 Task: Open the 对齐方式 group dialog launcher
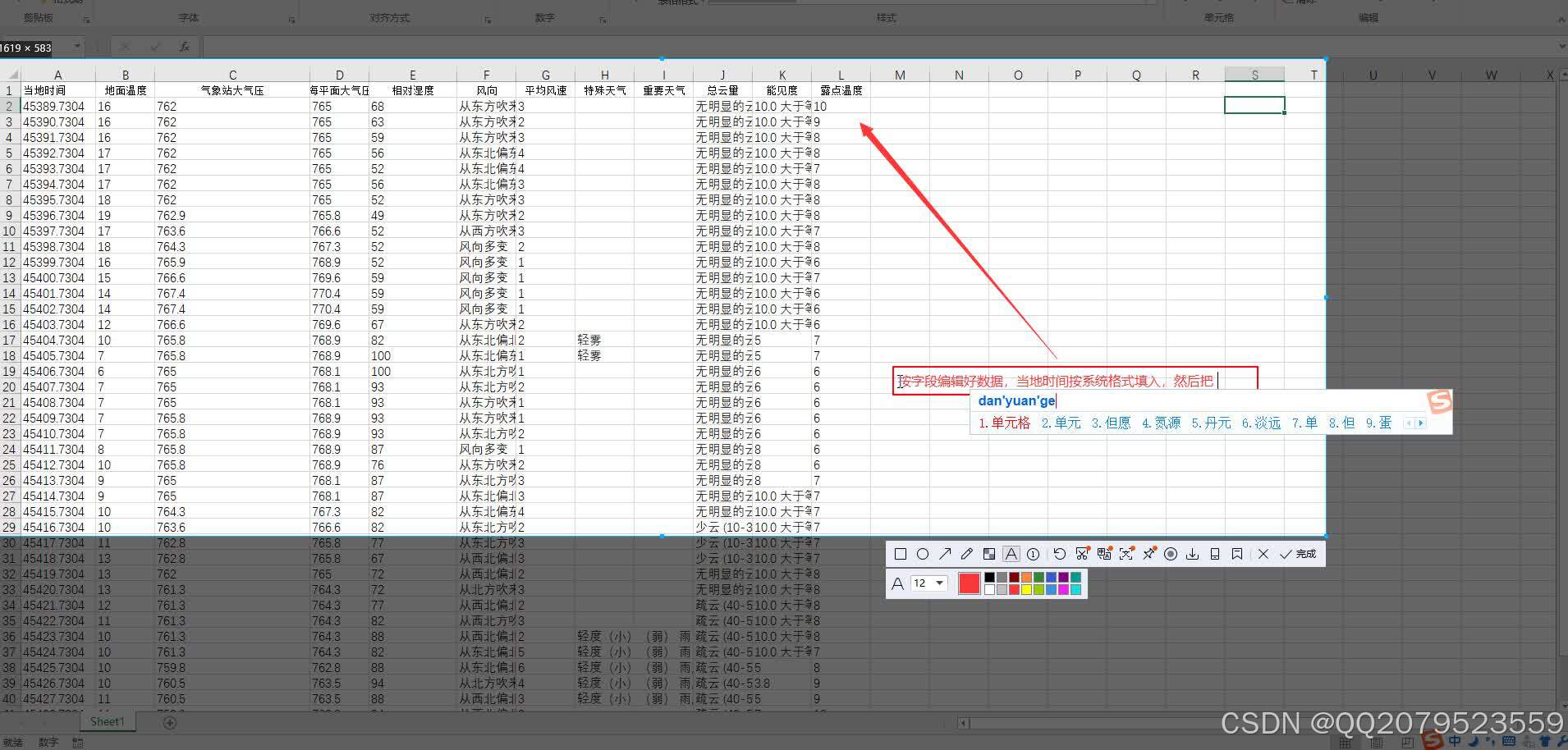[x=488, y=19]
